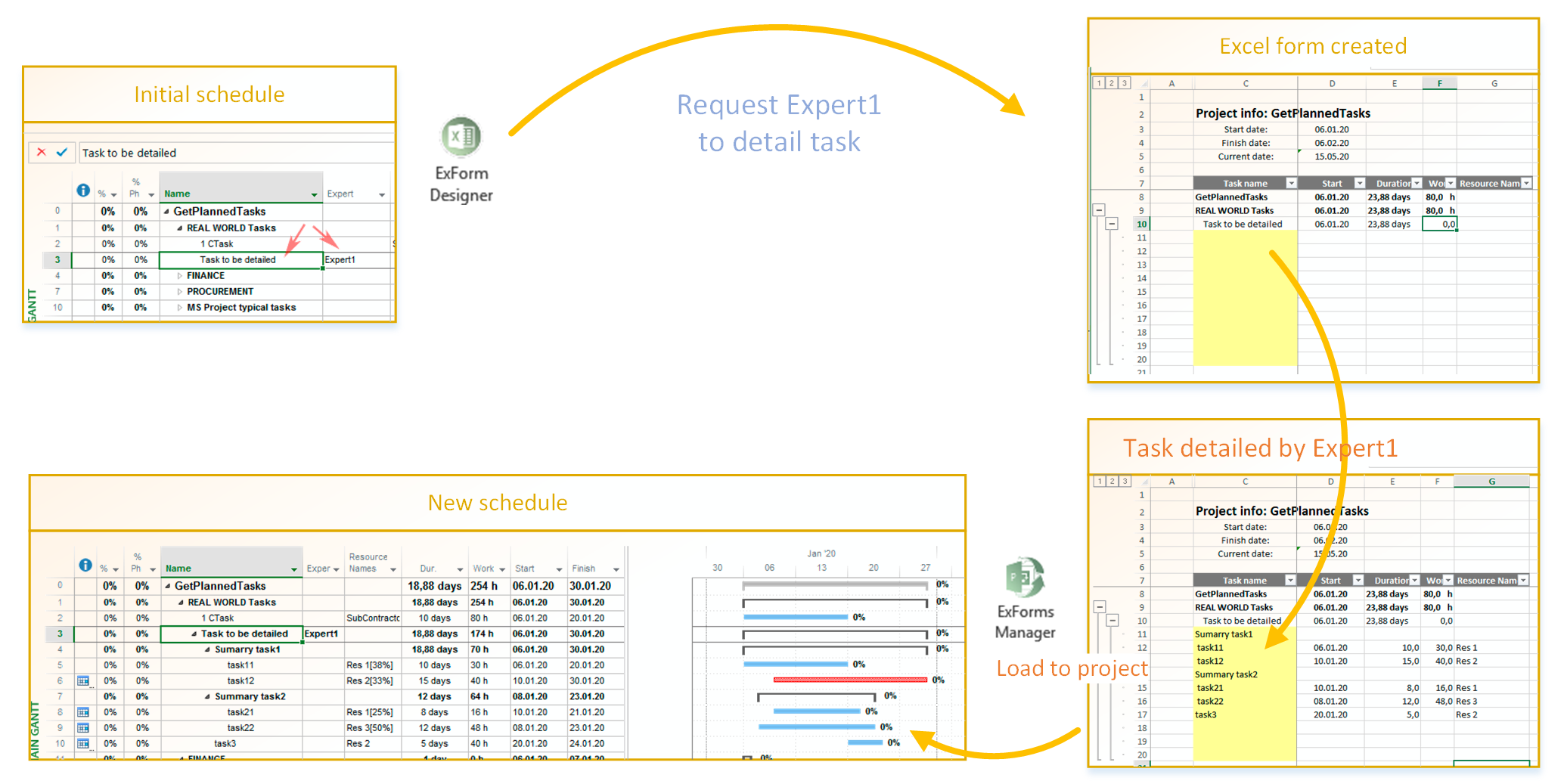This screenshot has height=784, width=1564.
Task: Expand FINANCE group in Initial schedule
Action: tap(180, 276)
